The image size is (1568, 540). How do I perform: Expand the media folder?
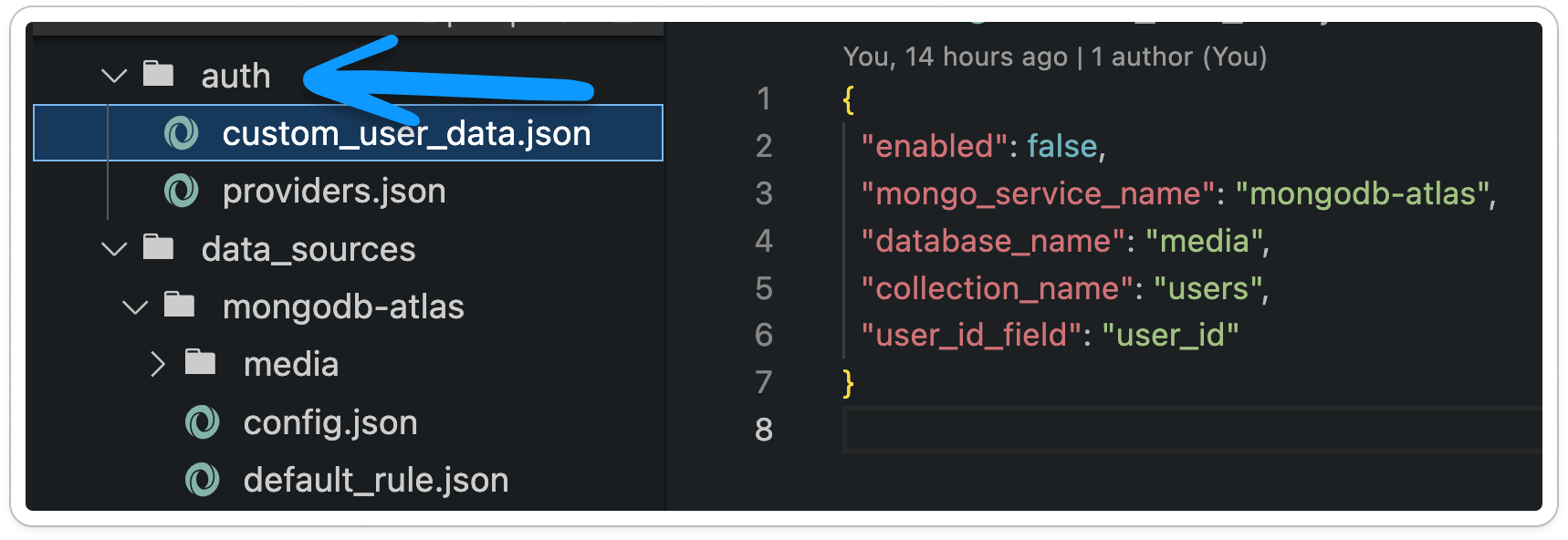[157, 364]
